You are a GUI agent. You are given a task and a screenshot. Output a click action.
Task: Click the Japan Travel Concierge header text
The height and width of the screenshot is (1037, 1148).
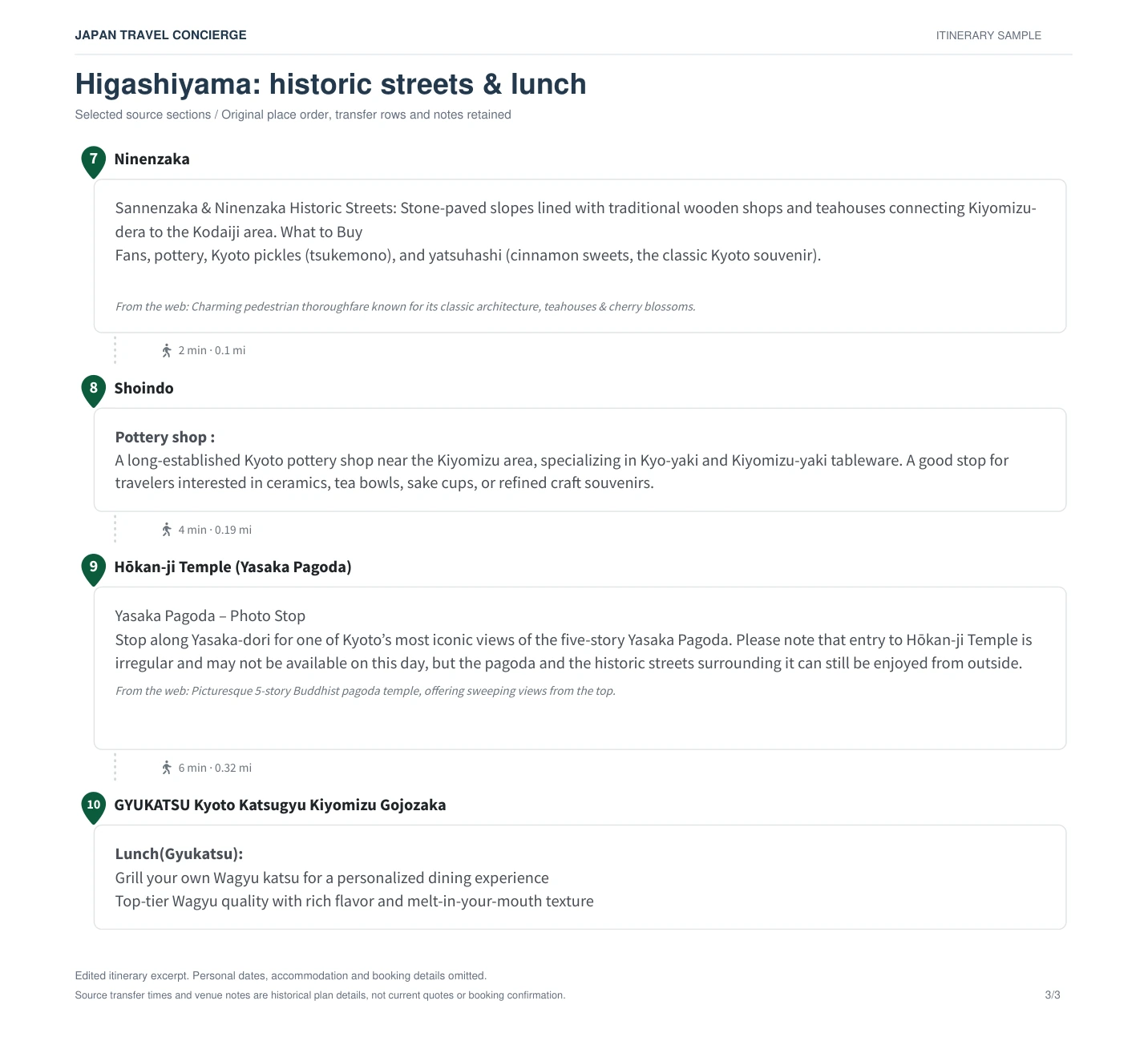160,35
